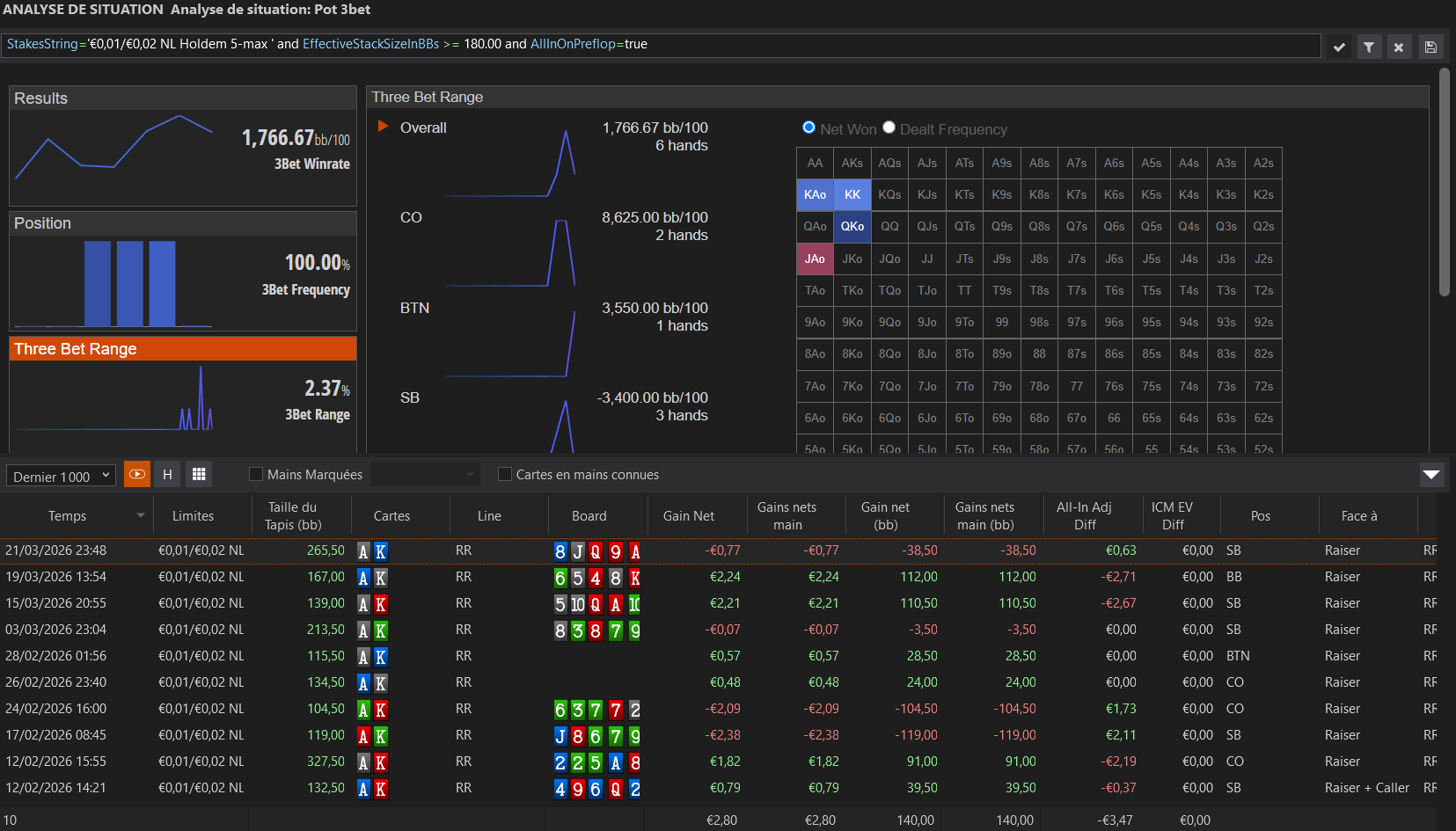Sort by the Gain Net column header

(x=688, y=516)
